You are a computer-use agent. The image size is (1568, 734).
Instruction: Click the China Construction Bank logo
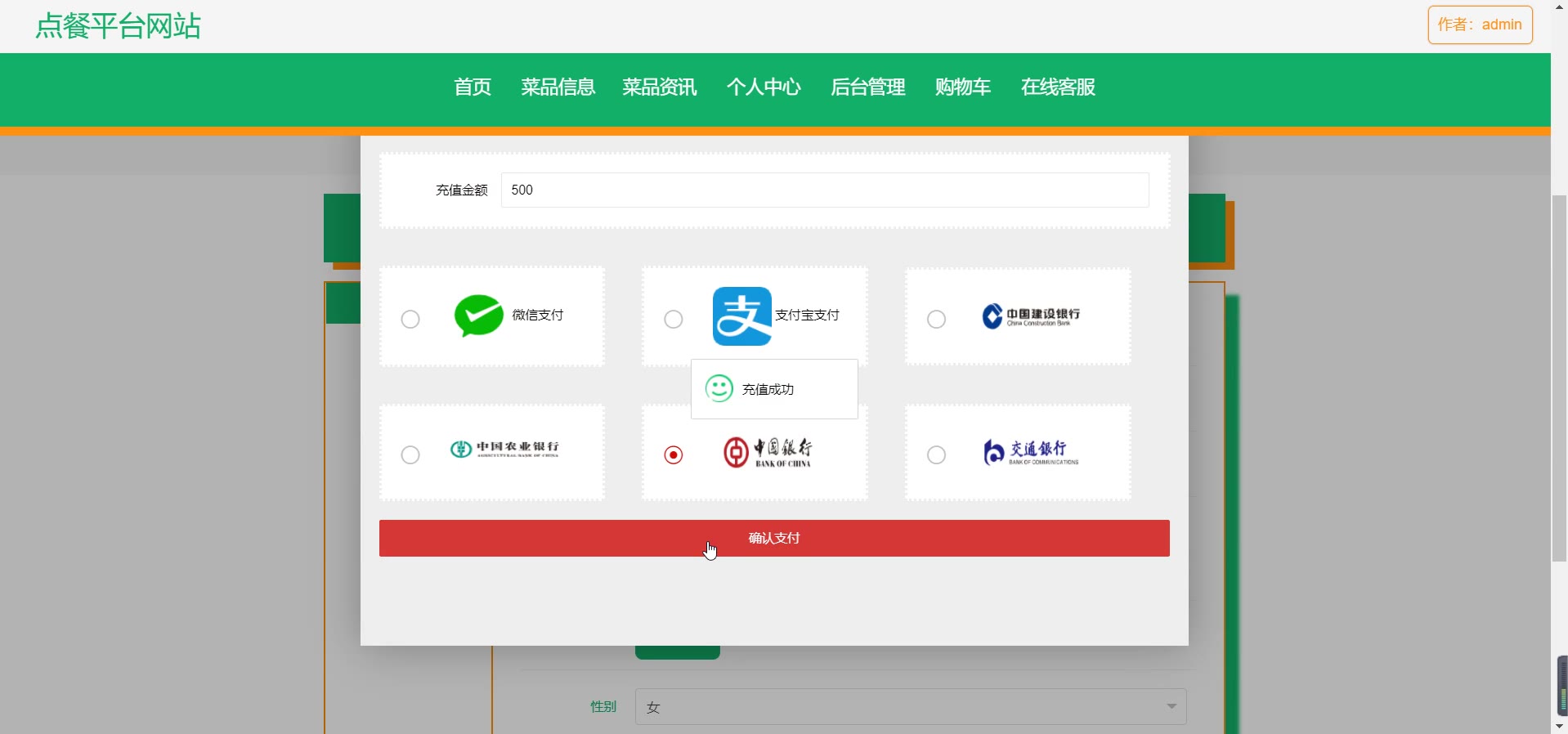pos(1031,316)
